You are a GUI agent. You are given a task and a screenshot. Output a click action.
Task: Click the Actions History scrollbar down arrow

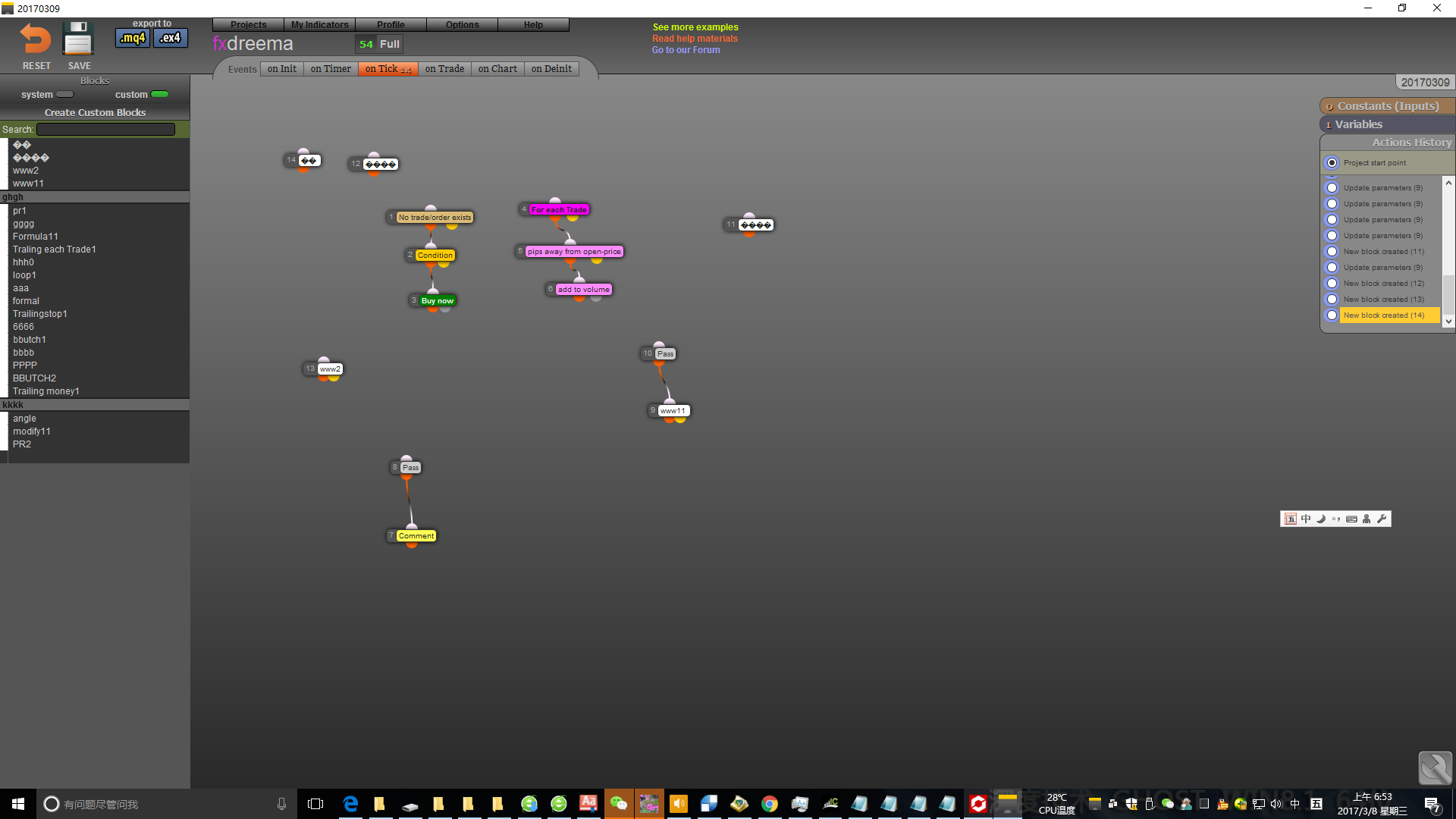click(x=1448, y=322)
